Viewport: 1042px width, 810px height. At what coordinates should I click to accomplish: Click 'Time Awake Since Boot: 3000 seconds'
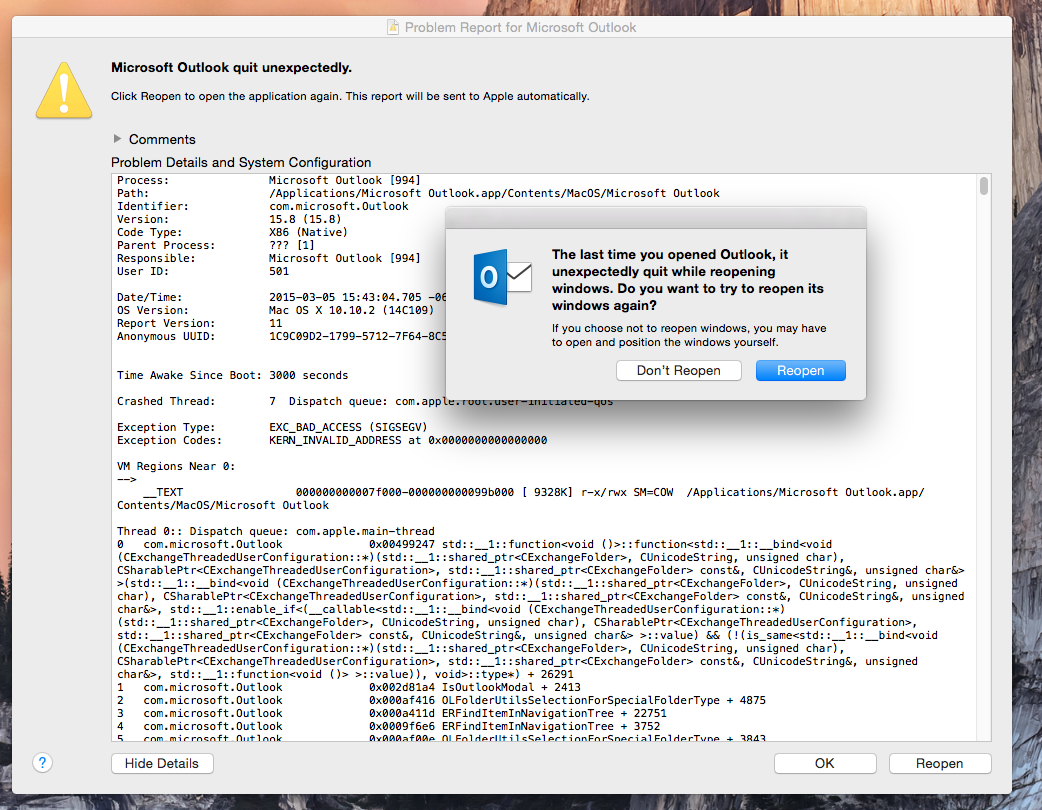click(233, 375)
